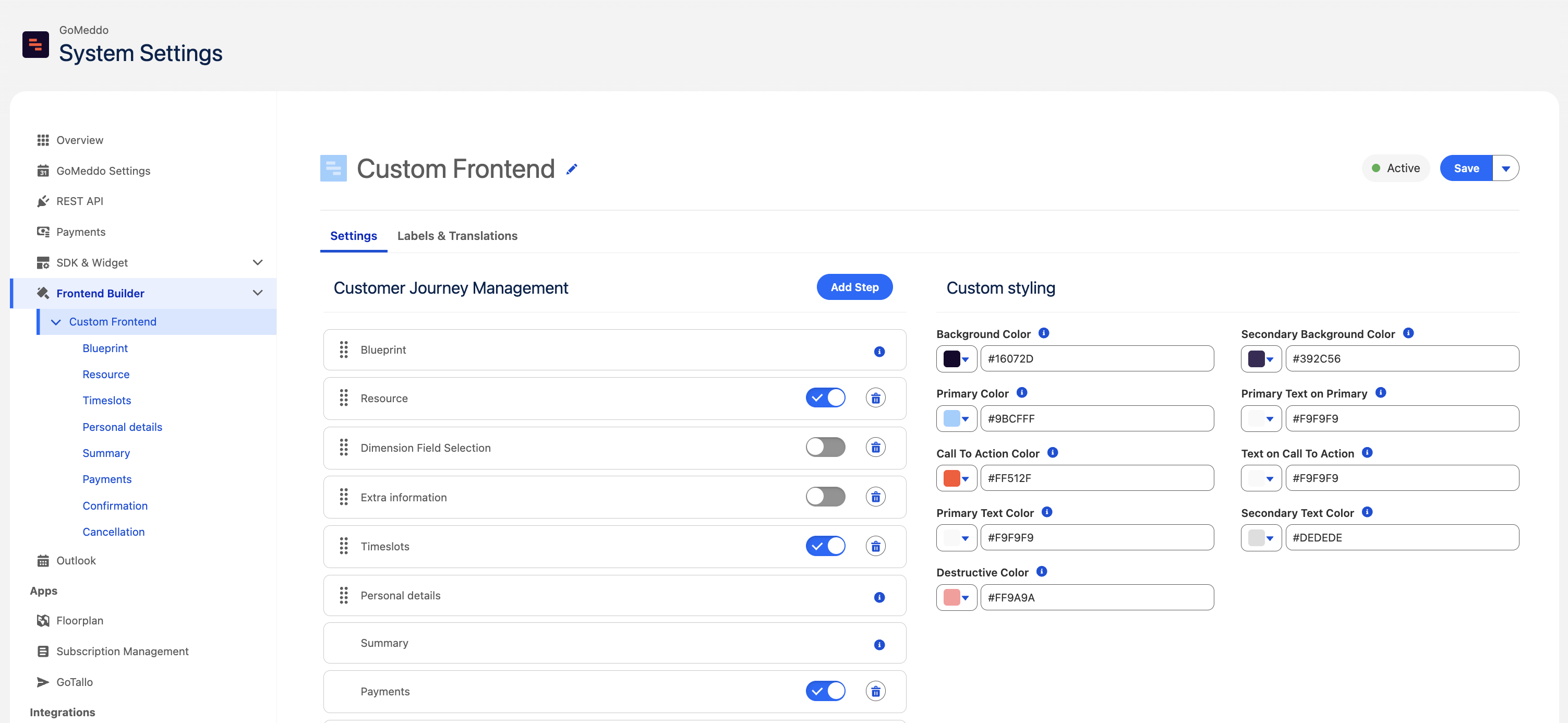Click the pencil icon beside Custom Frontend title
Image resolution: width=1568 pixels, height=723 pixels.
point(572,169)
